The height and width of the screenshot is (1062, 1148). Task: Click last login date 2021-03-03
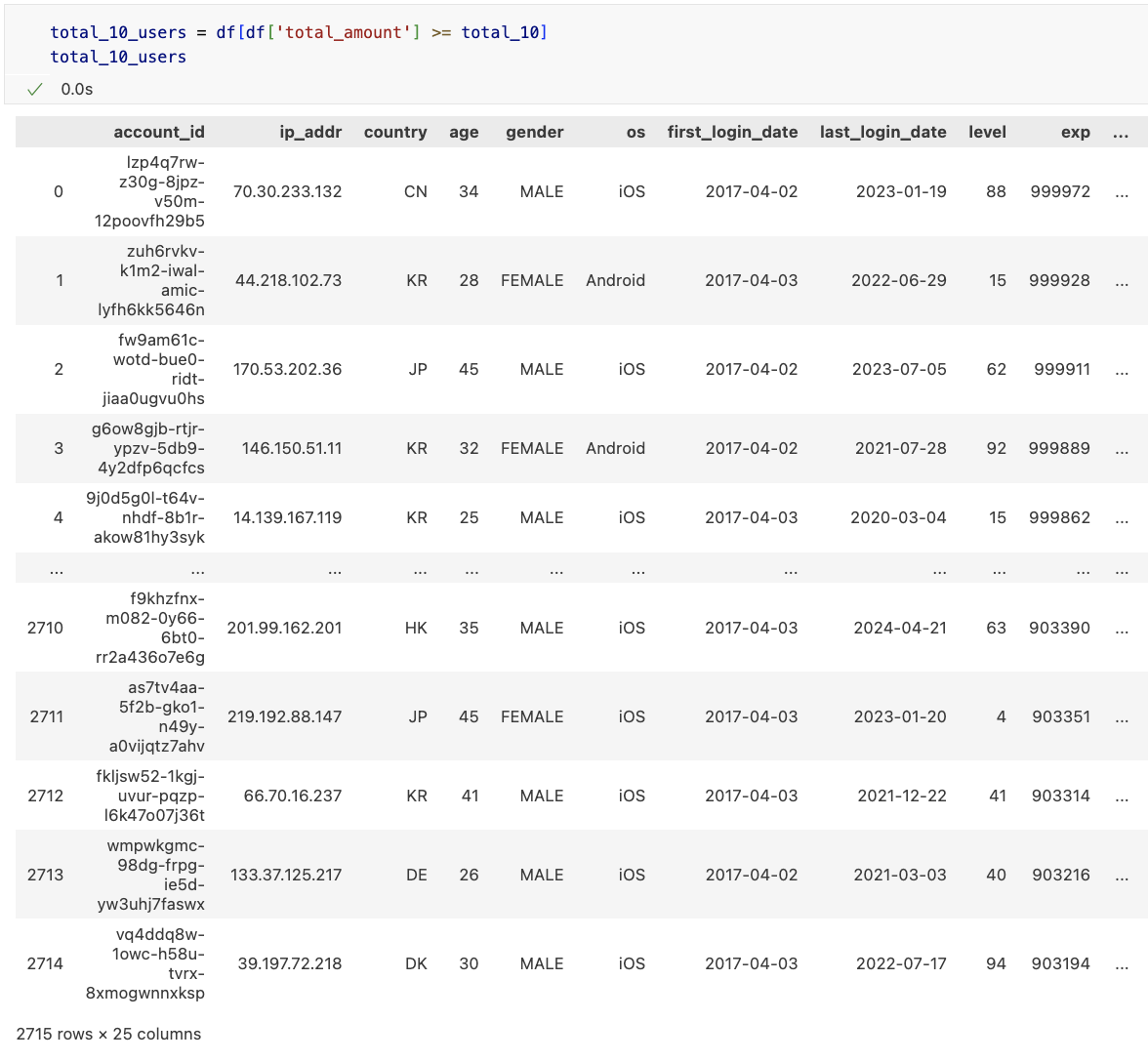tap(900, 875)
